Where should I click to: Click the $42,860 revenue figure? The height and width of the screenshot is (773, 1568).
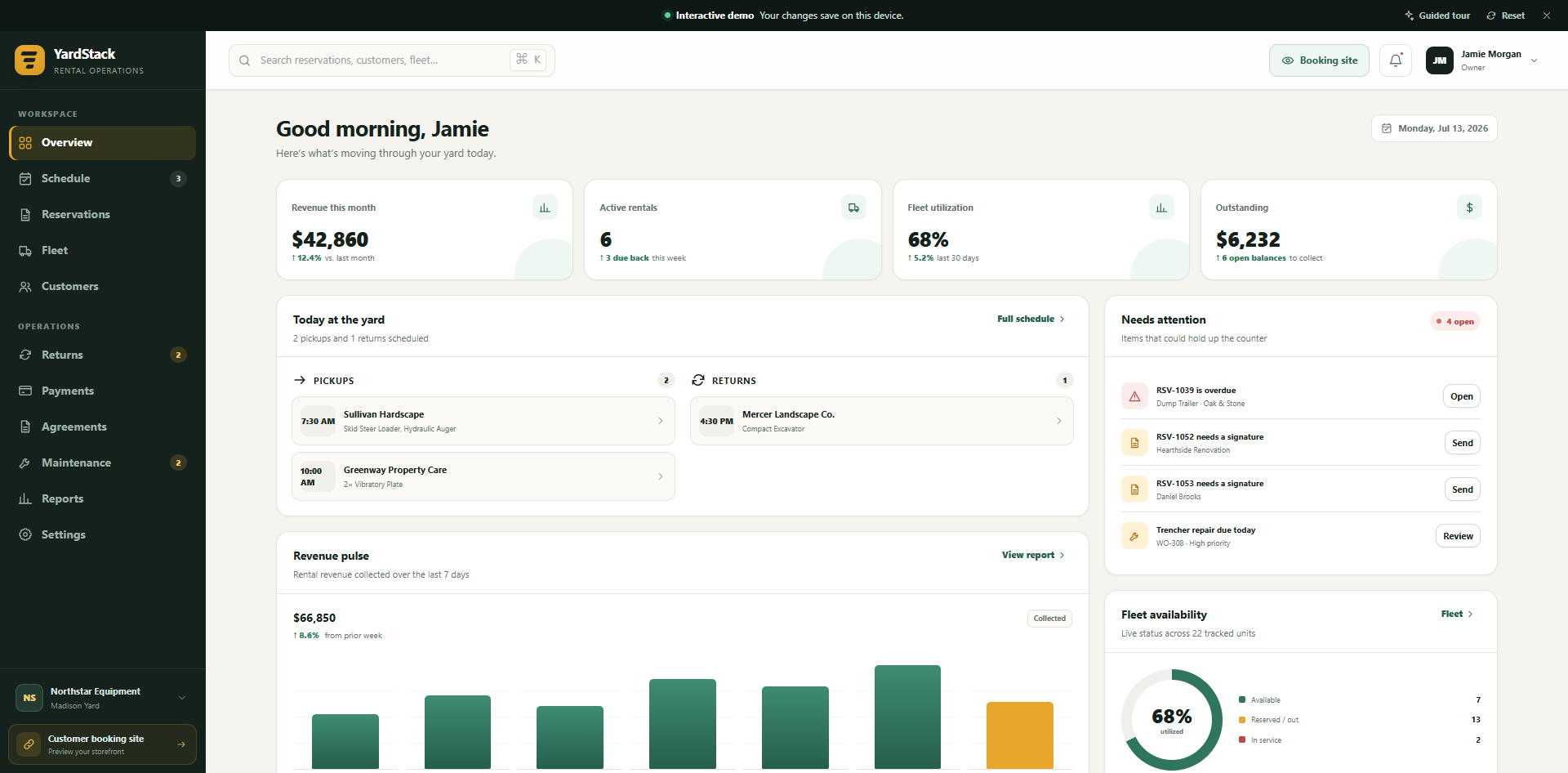pyautogui.click(x=330, y=239)
